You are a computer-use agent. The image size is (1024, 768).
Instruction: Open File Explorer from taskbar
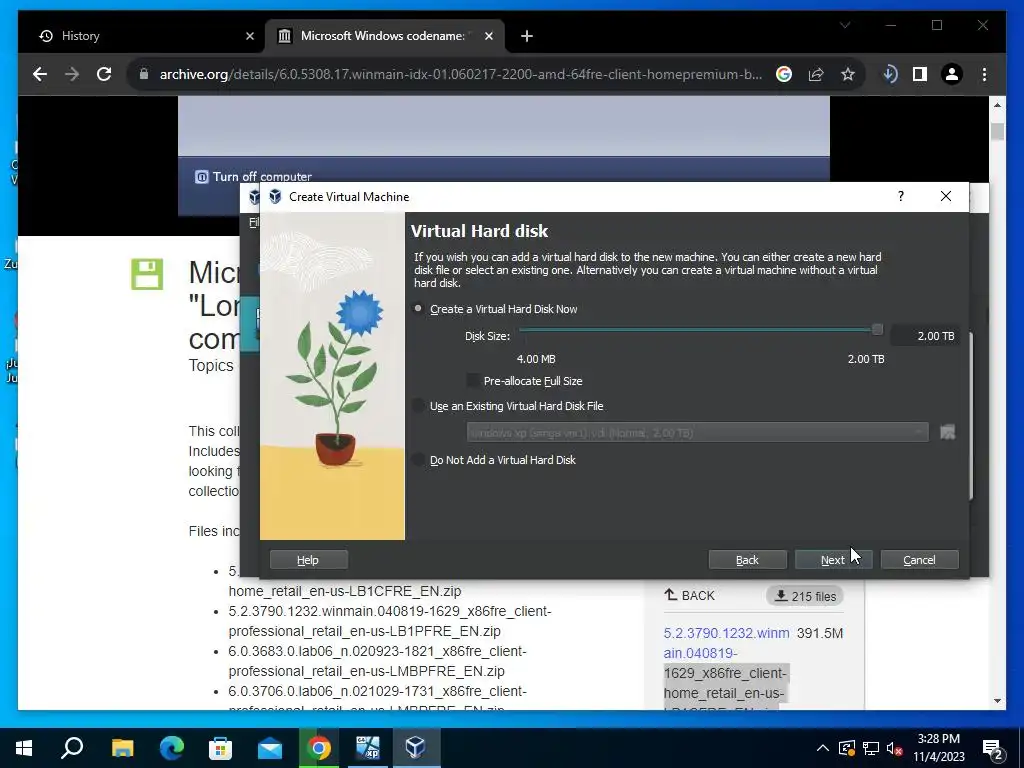pos(122,748)
